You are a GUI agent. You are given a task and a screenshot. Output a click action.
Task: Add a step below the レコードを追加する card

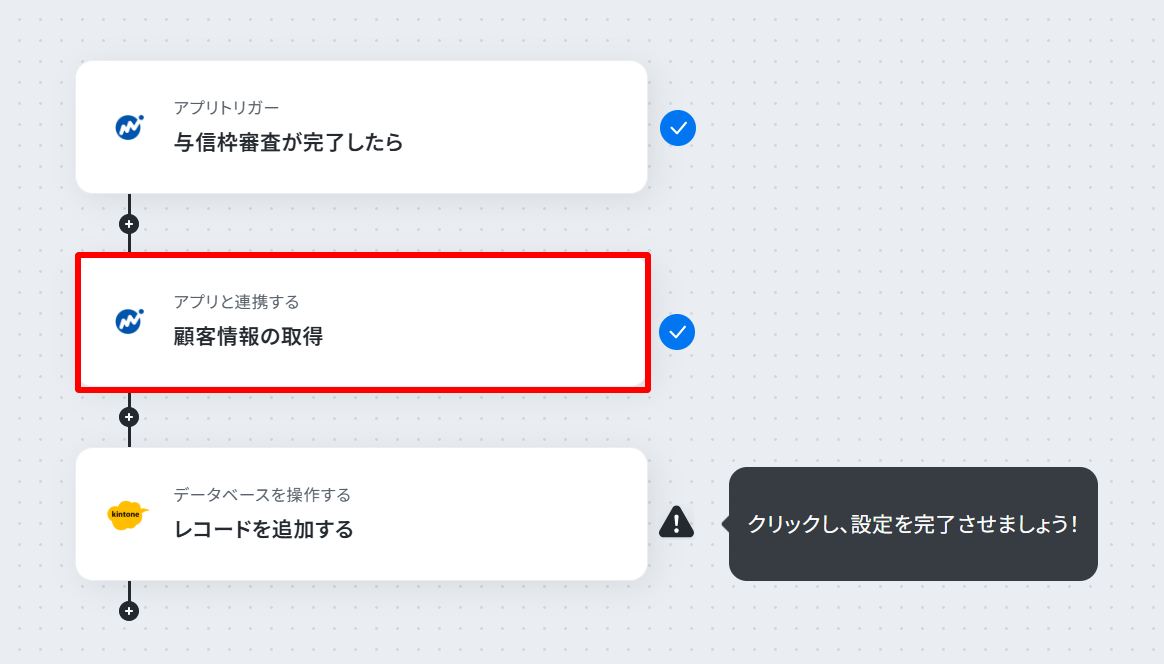pyautogui.click(x=129, y=611)
